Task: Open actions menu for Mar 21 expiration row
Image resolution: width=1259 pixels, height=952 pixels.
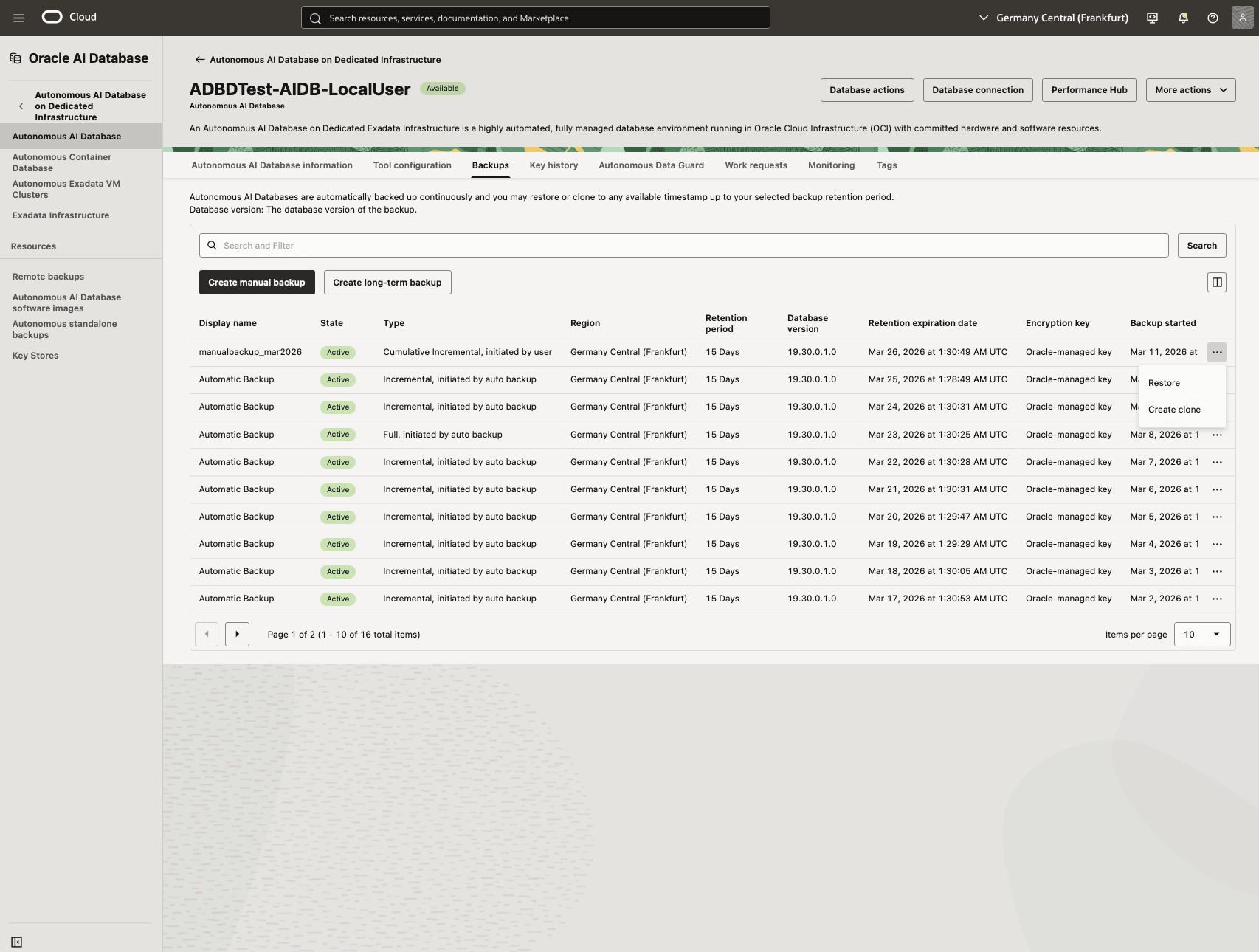Action: tap(1217, 490)
